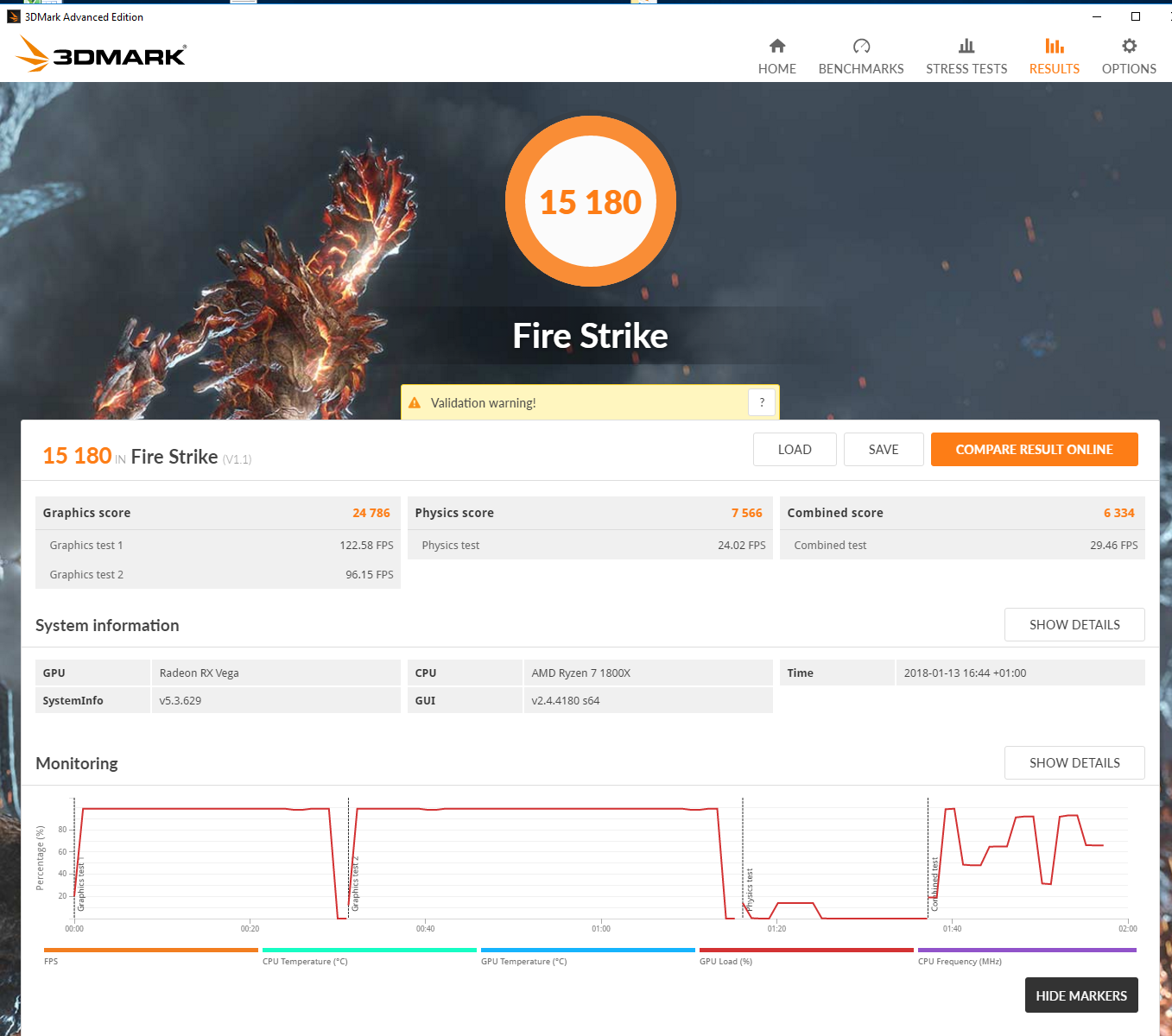Click the validation warning triangle icon
The image size is (1172, 1036).
pyautogui.click(x=415, y=403)
